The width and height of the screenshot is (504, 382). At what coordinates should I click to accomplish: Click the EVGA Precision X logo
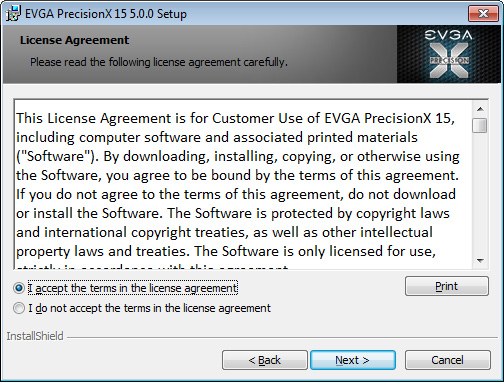click(449, 54)
